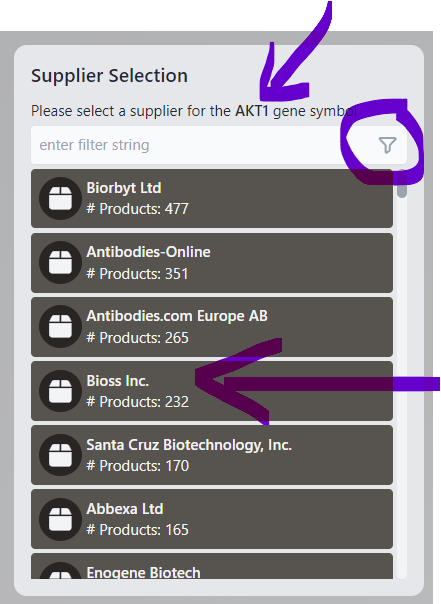Click the Abbexa Ltd package icon
The height and width of the screenshot is (604, 441).
tap(60, 519)
